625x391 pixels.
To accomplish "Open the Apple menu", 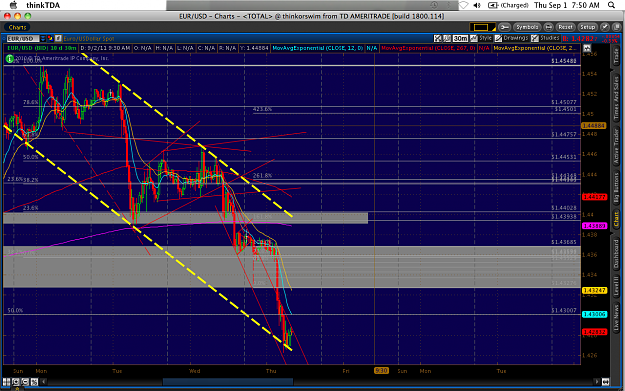I will tap(13, 5).
